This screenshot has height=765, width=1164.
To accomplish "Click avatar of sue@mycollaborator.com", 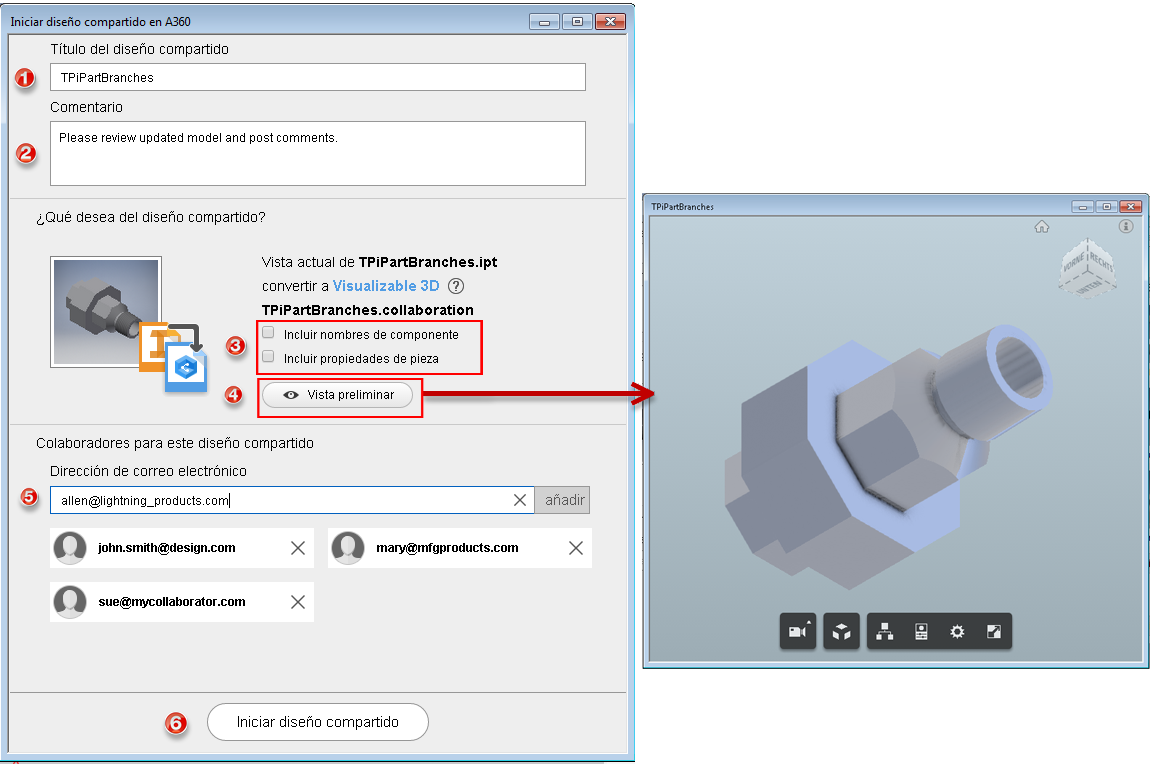I will [71, 602].
